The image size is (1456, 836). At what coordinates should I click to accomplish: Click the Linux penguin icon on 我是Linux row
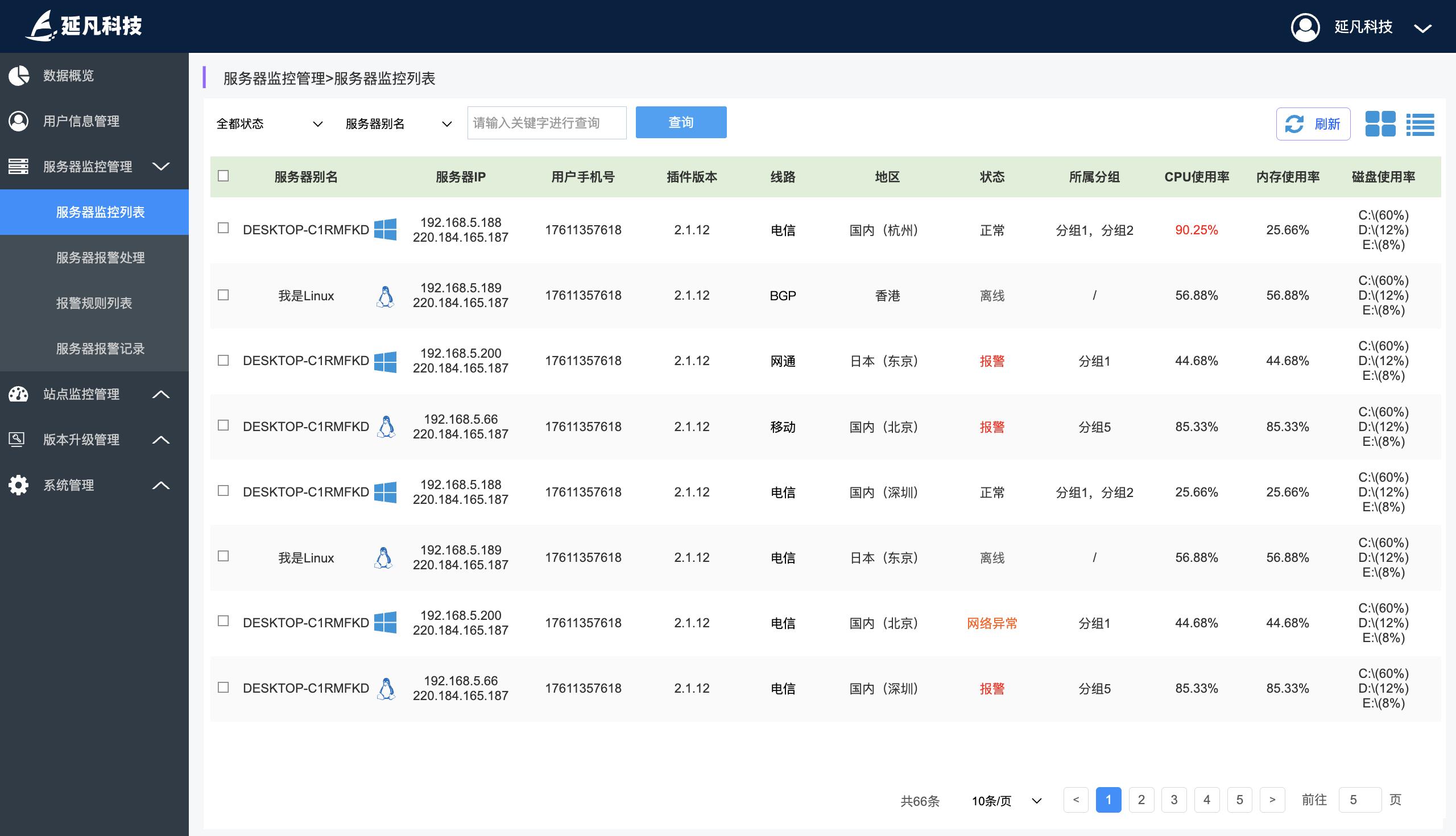(x=384, y=295)
